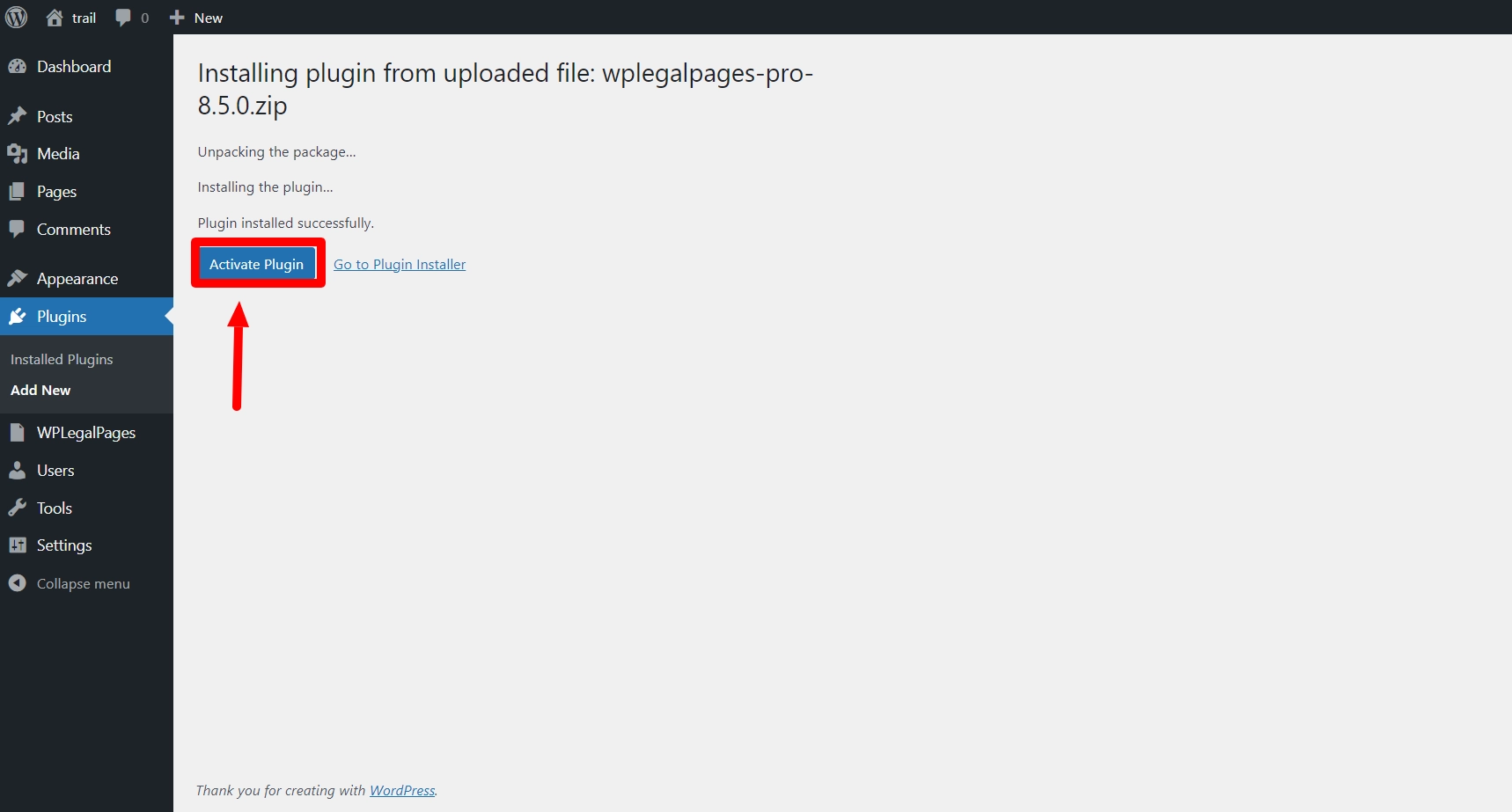
Task: Check comments count bubble in admin bar
Action: pos(130,17)
